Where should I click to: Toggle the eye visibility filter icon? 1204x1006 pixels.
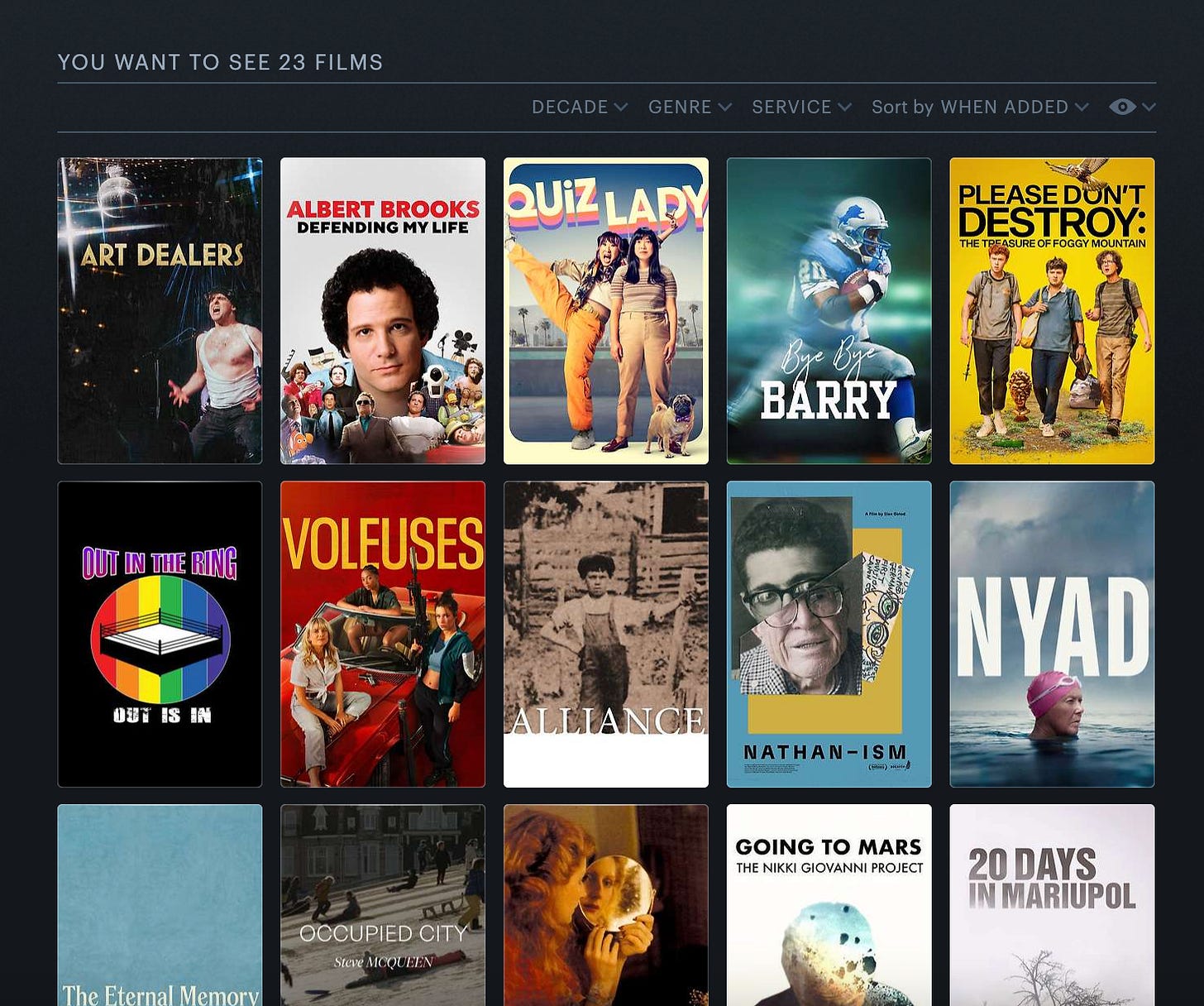tap(1122, 107)
